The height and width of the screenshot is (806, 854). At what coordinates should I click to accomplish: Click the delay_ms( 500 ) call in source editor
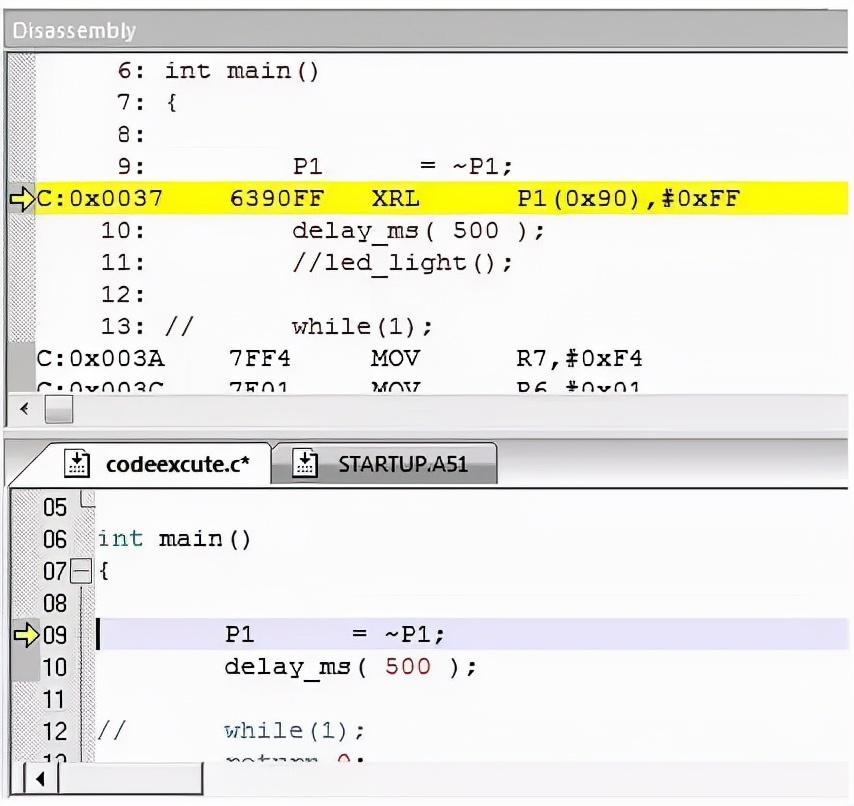click(350, 666)
